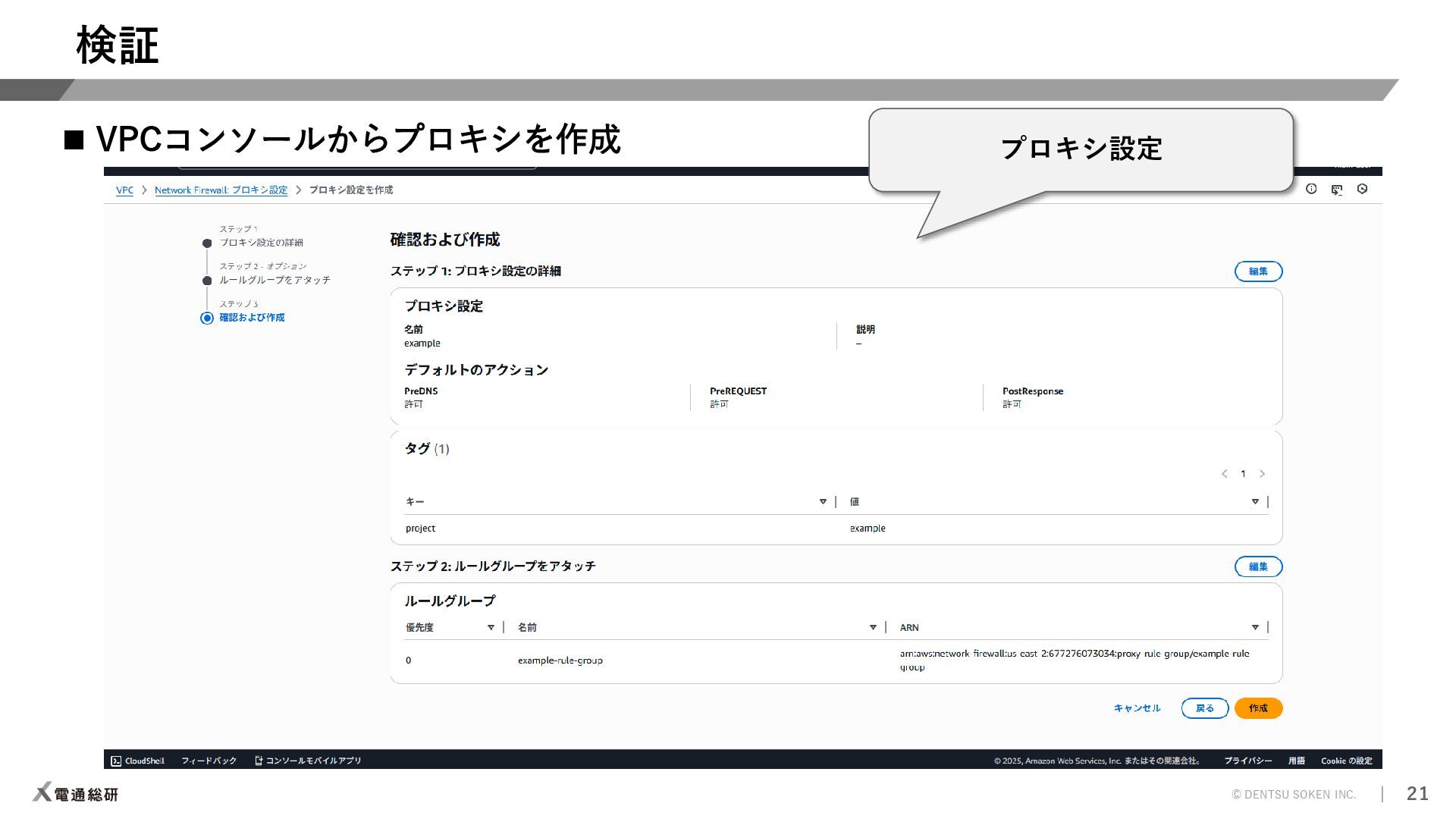Select step 1 プロキシ設定の詳細 bullet
Screen dimensions: 1456x819
pyautogui.click(x=207, y=243)
